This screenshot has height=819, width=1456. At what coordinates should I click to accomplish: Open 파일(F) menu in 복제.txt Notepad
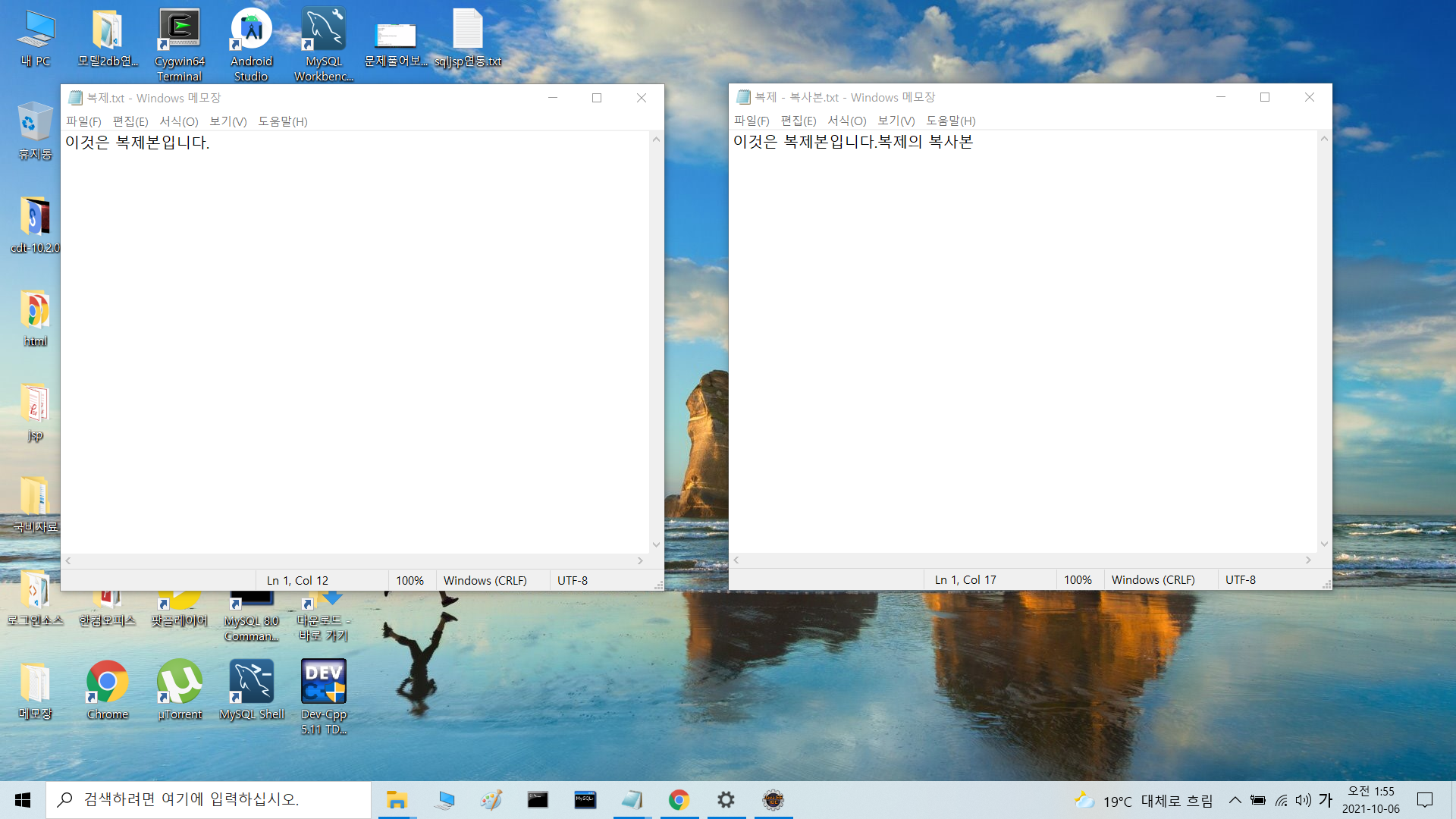coord(83,121)
